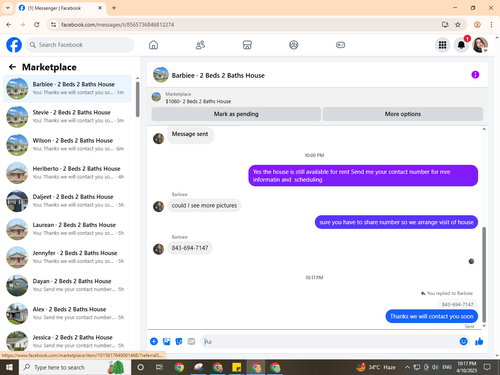View site information icon in address bar
Image resolution: width=500 pixels, height=375 pixels.
tap(54, 24)
